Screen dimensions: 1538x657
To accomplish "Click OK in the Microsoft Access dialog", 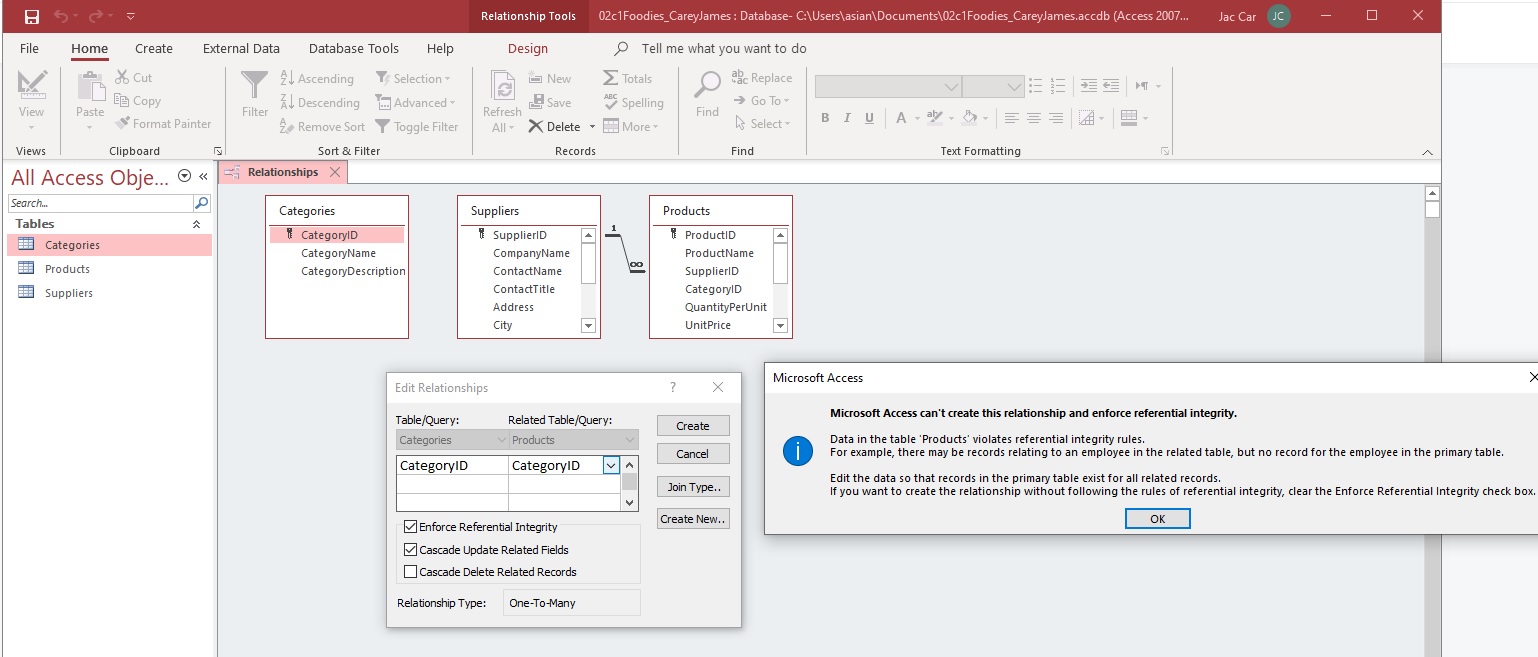I will click(x=1157, y=519).
